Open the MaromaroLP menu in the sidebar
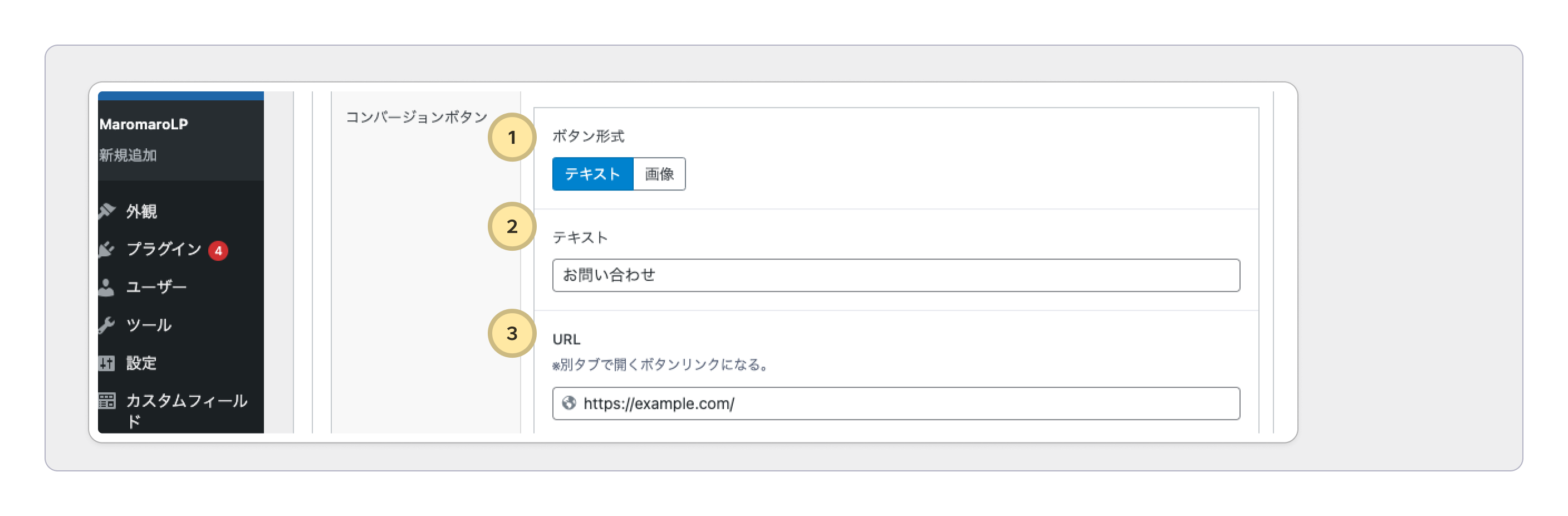 click(144, 124)
